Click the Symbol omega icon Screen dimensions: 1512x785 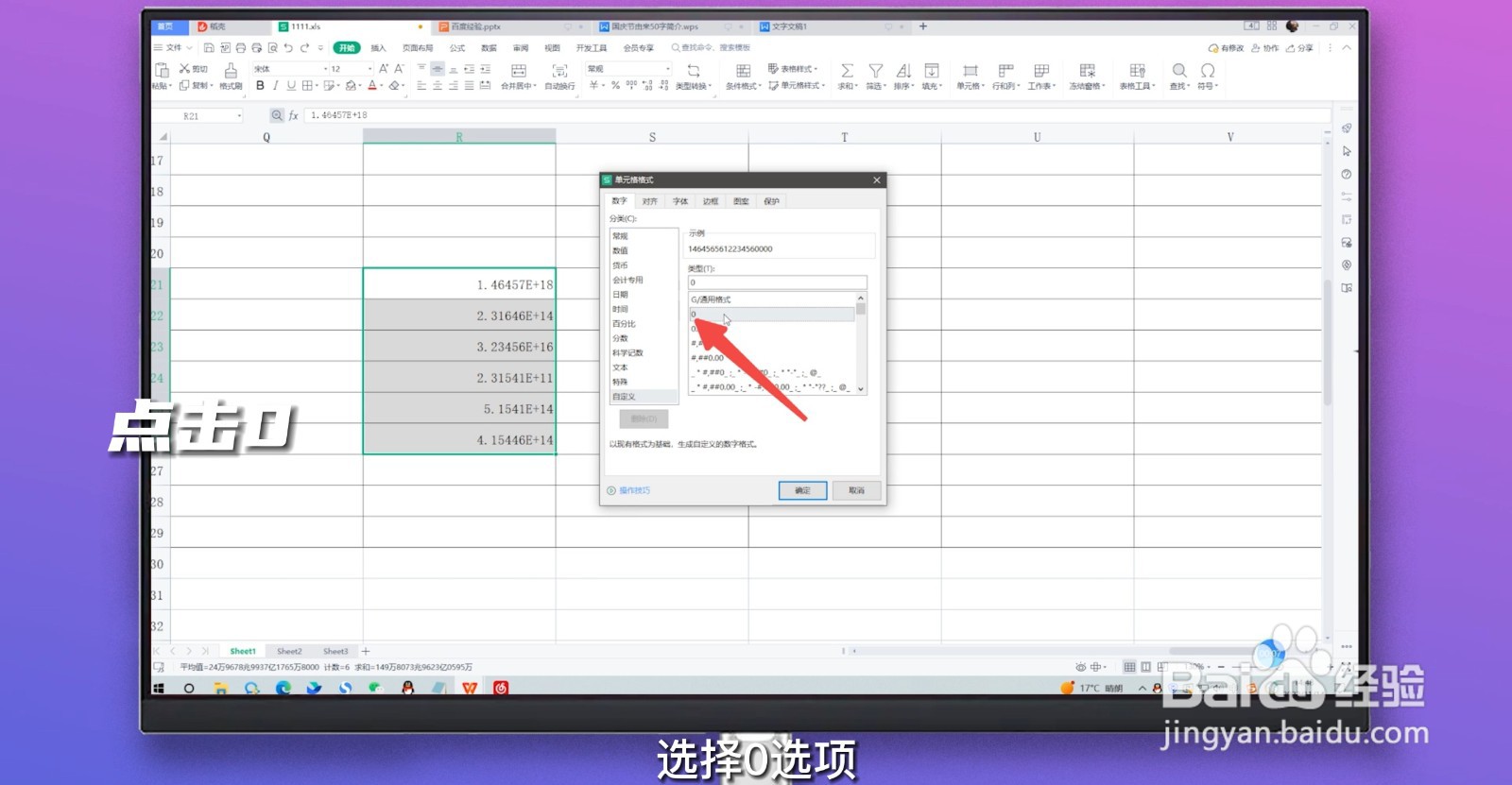[1208, 71]
